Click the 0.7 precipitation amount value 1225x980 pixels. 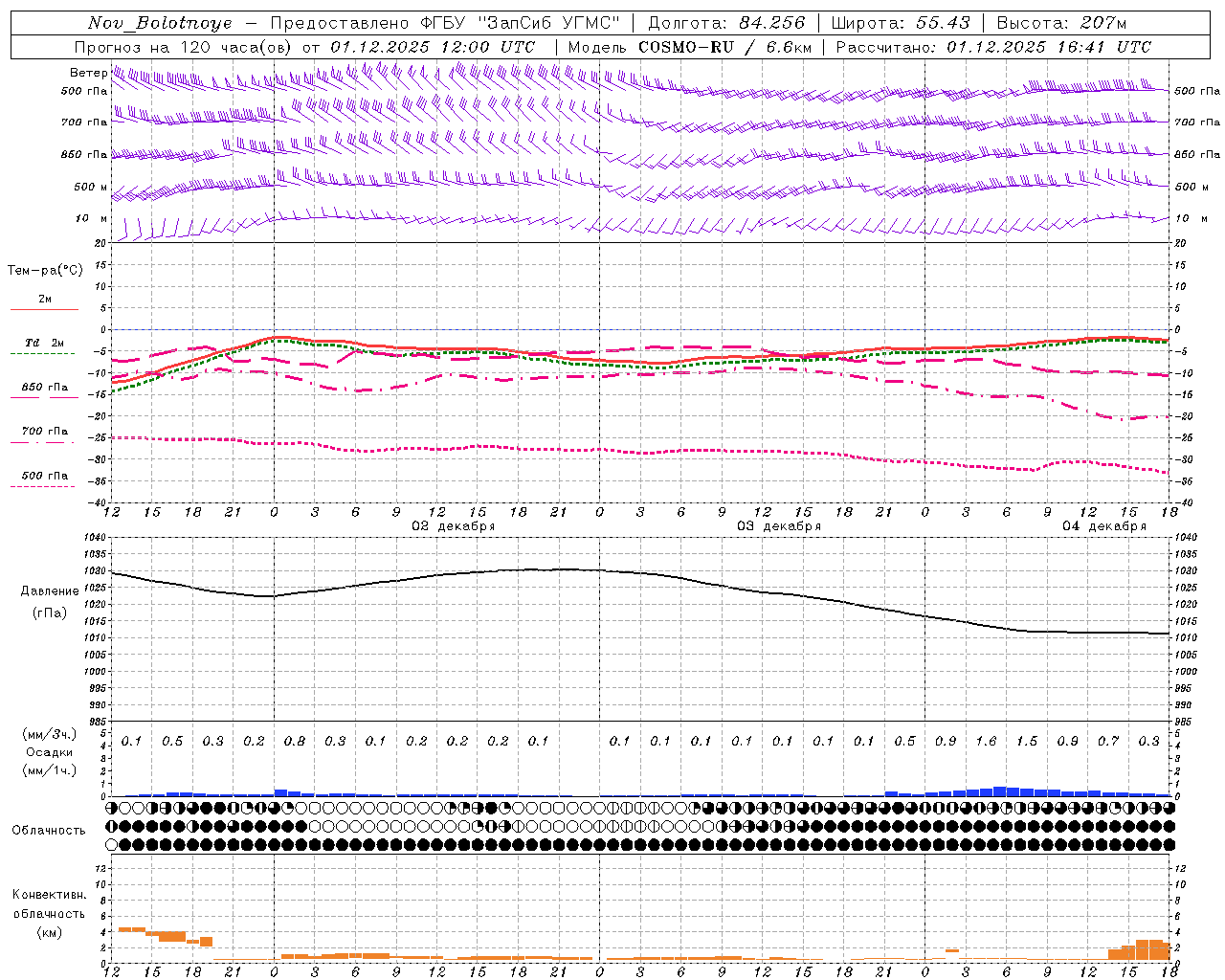1108,742
